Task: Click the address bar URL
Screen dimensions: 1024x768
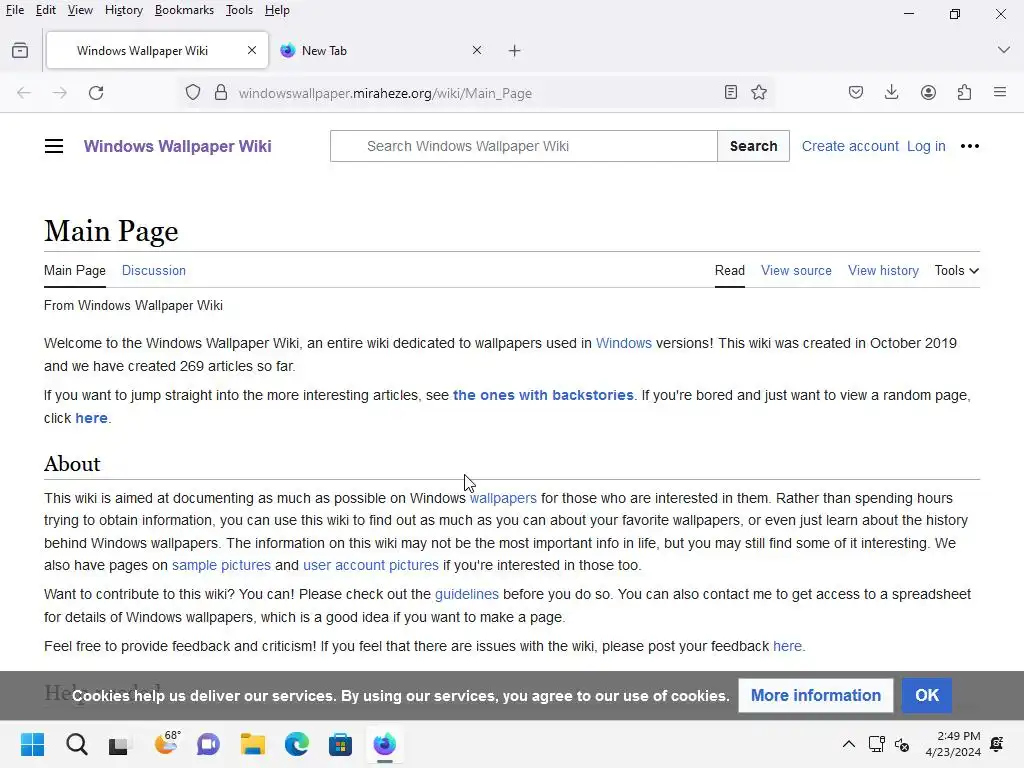Action: [385, 93]
